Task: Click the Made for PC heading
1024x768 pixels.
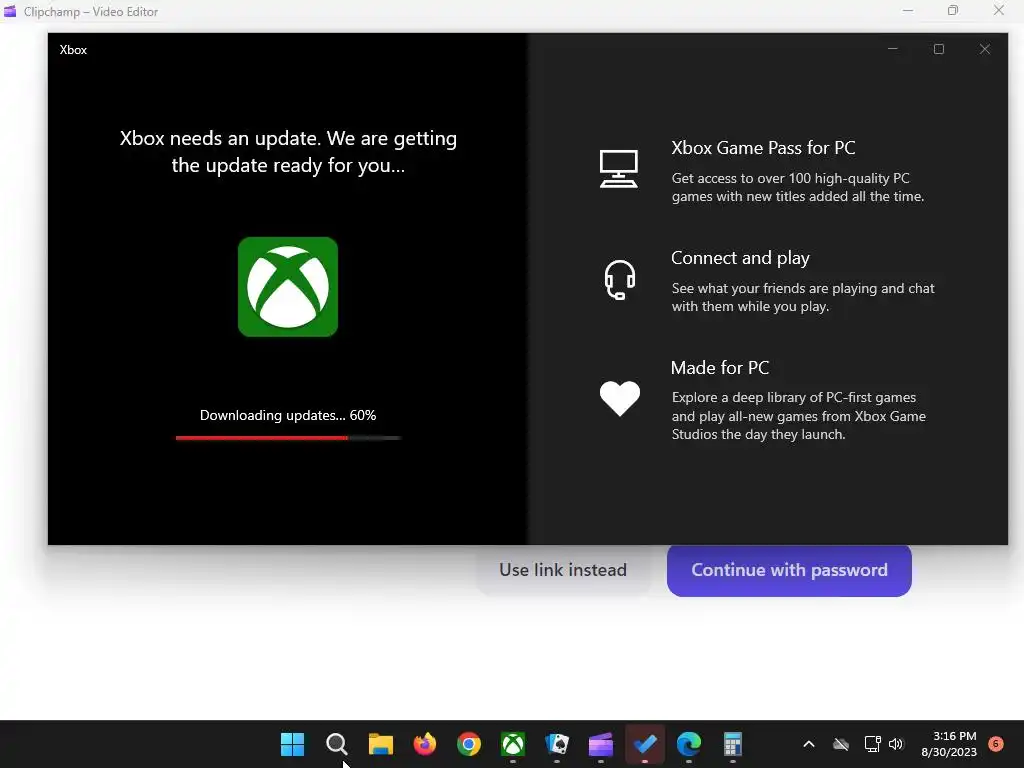Action: pyautogui.click(x=720, y=368)
